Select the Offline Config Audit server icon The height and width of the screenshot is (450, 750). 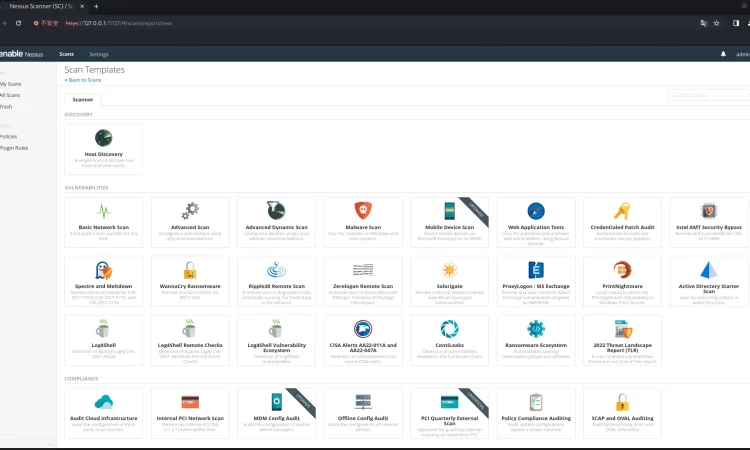[363, 402]
